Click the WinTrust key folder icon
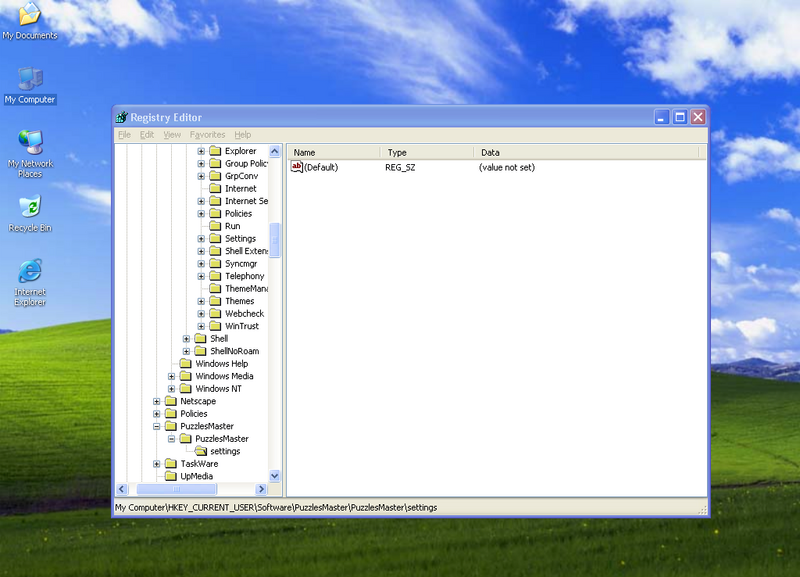This screenshot has width=800, height=577. tap(215, 326)
